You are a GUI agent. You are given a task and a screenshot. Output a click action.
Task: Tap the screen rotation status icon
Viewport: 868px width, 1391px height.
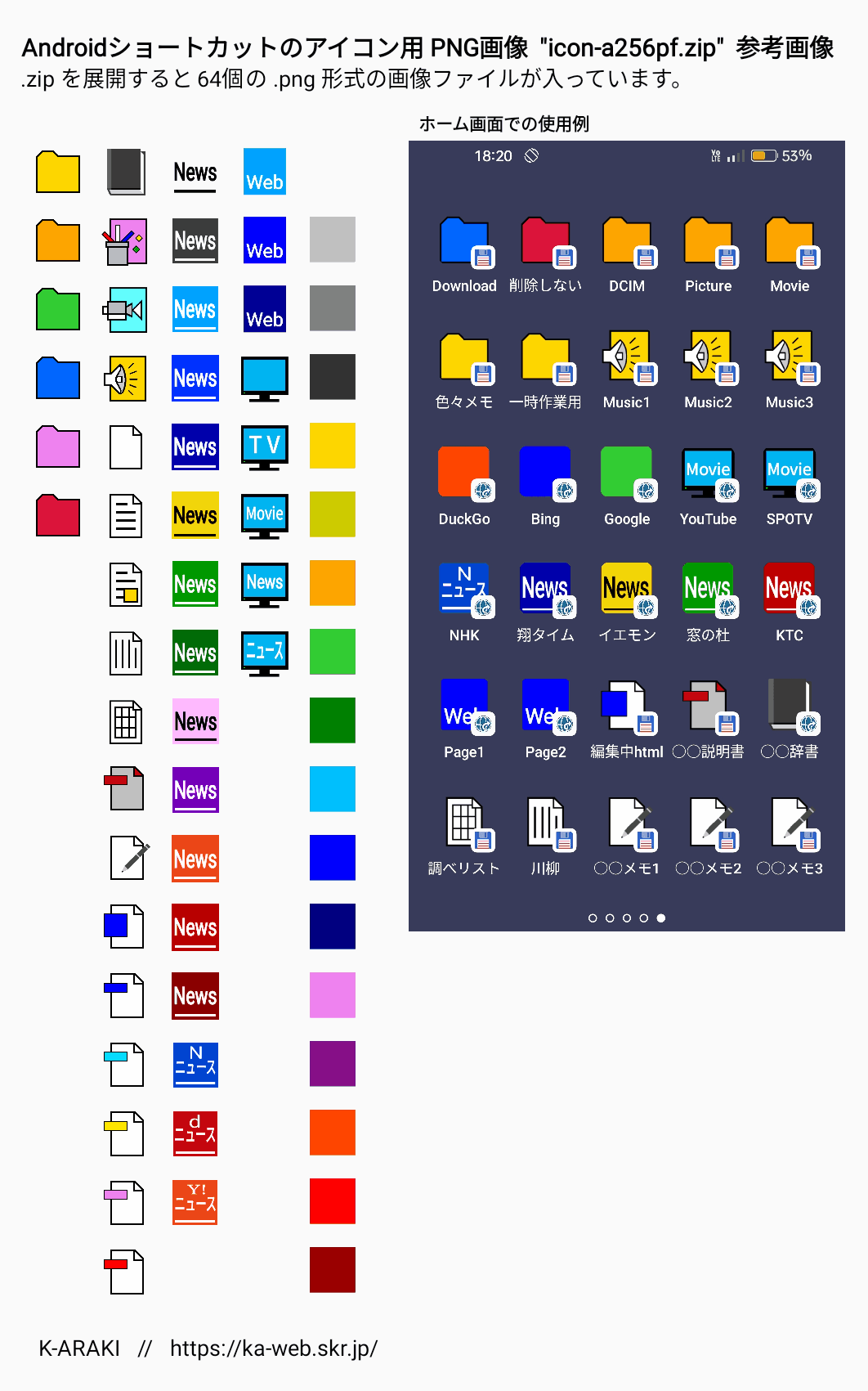(x=532, y=156)
